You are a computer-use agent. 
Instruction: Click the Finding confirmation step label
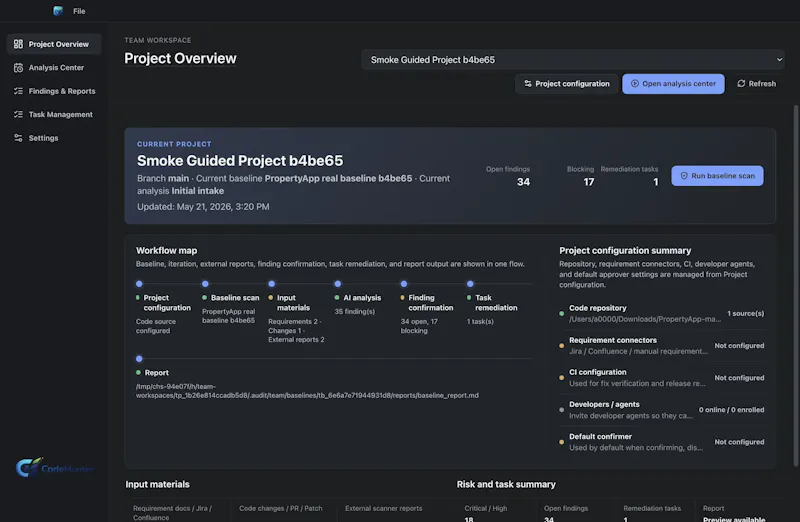[x=431, y=303]
